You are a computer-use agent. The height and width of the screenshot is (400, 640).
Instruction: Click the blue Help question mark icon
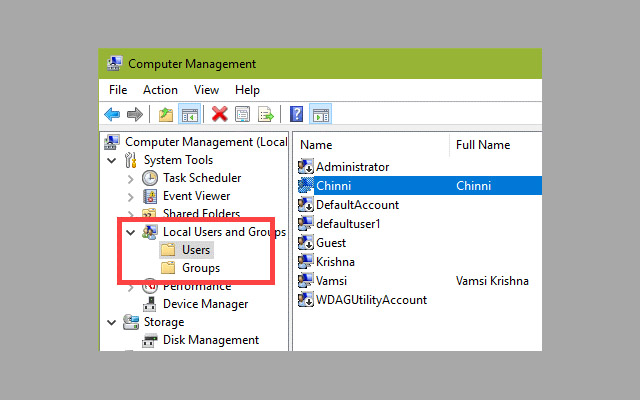[297, 114]
